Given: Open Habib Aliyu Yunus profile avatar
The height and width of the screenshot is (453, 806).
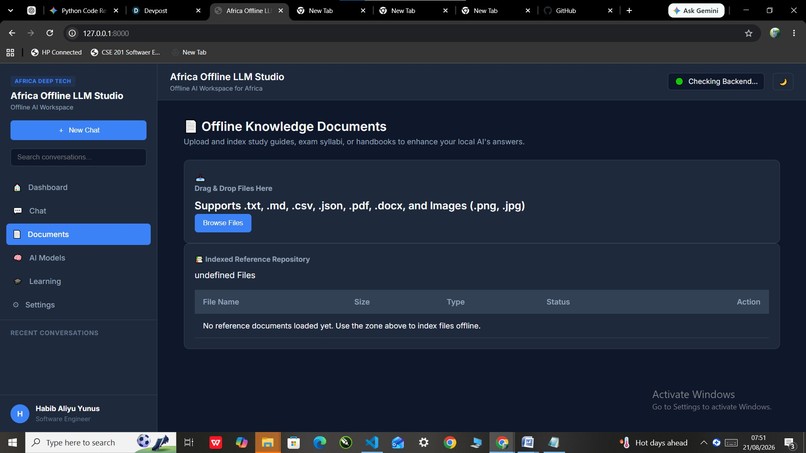Looking at the screenshot, I should click(20, 413).
